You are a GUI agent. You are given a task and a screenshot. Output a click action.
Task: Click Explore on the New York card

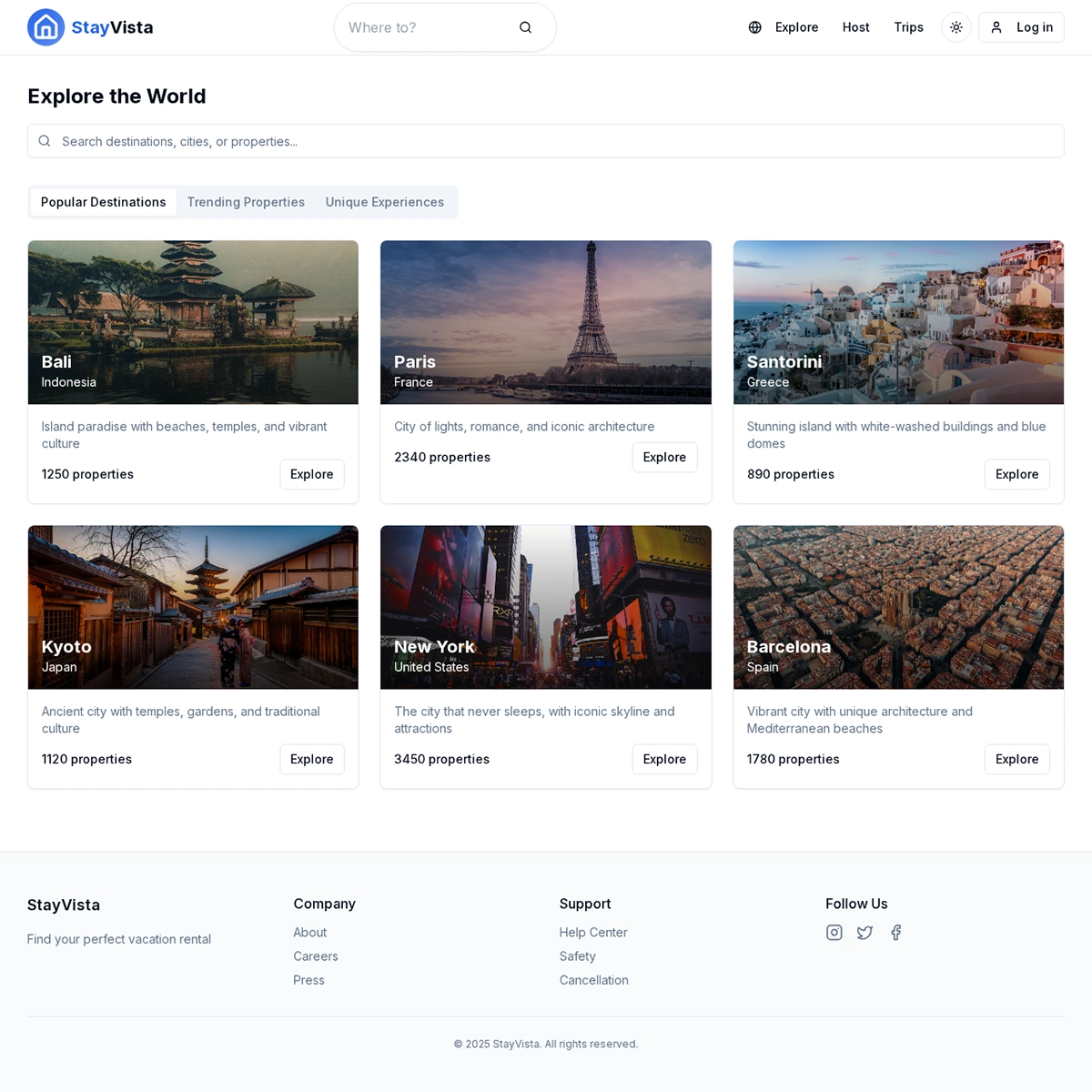pyautogui.click(x=665, y=759)
